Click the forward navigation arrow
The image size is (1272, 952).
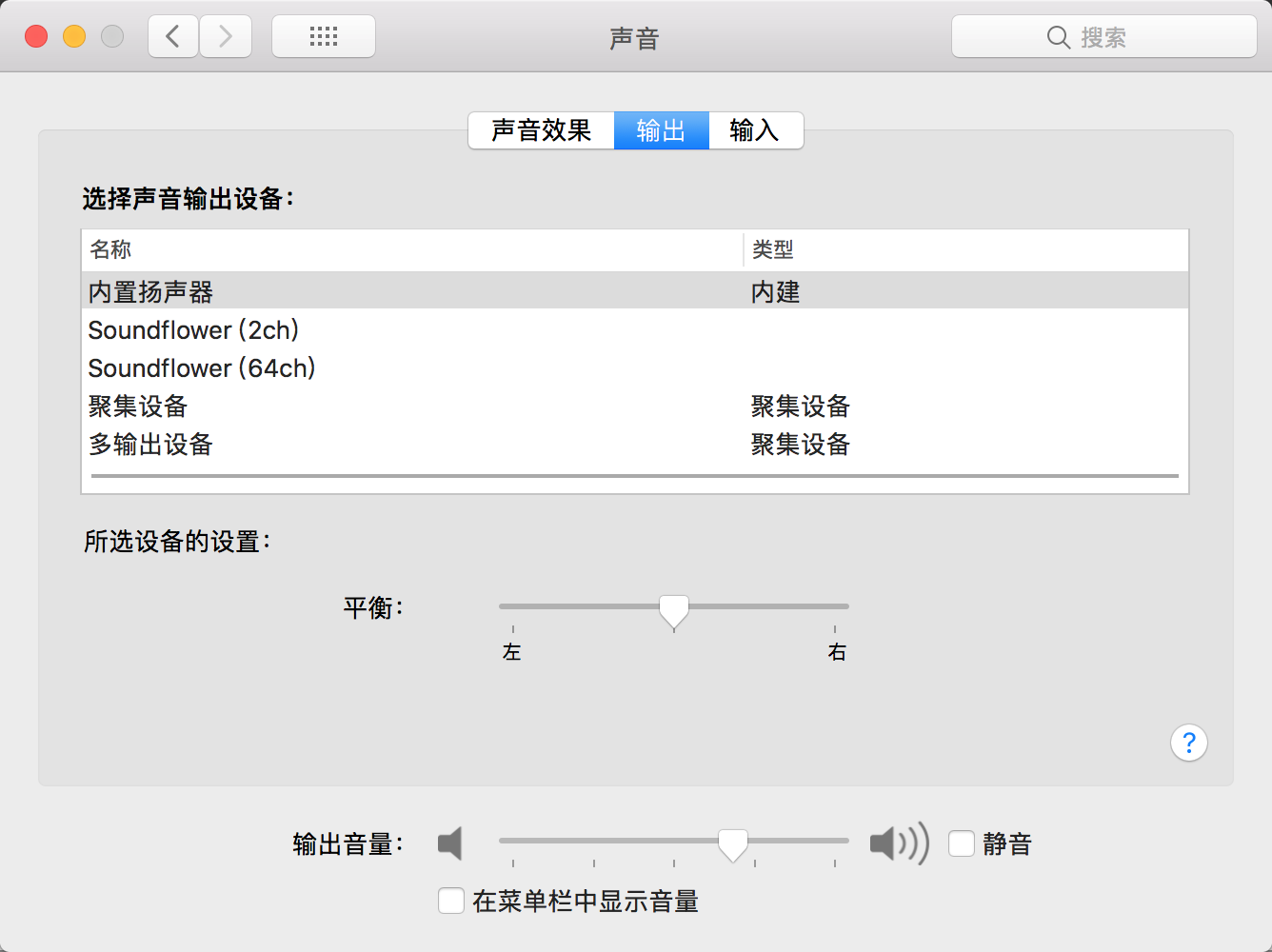tap(226, 37)
